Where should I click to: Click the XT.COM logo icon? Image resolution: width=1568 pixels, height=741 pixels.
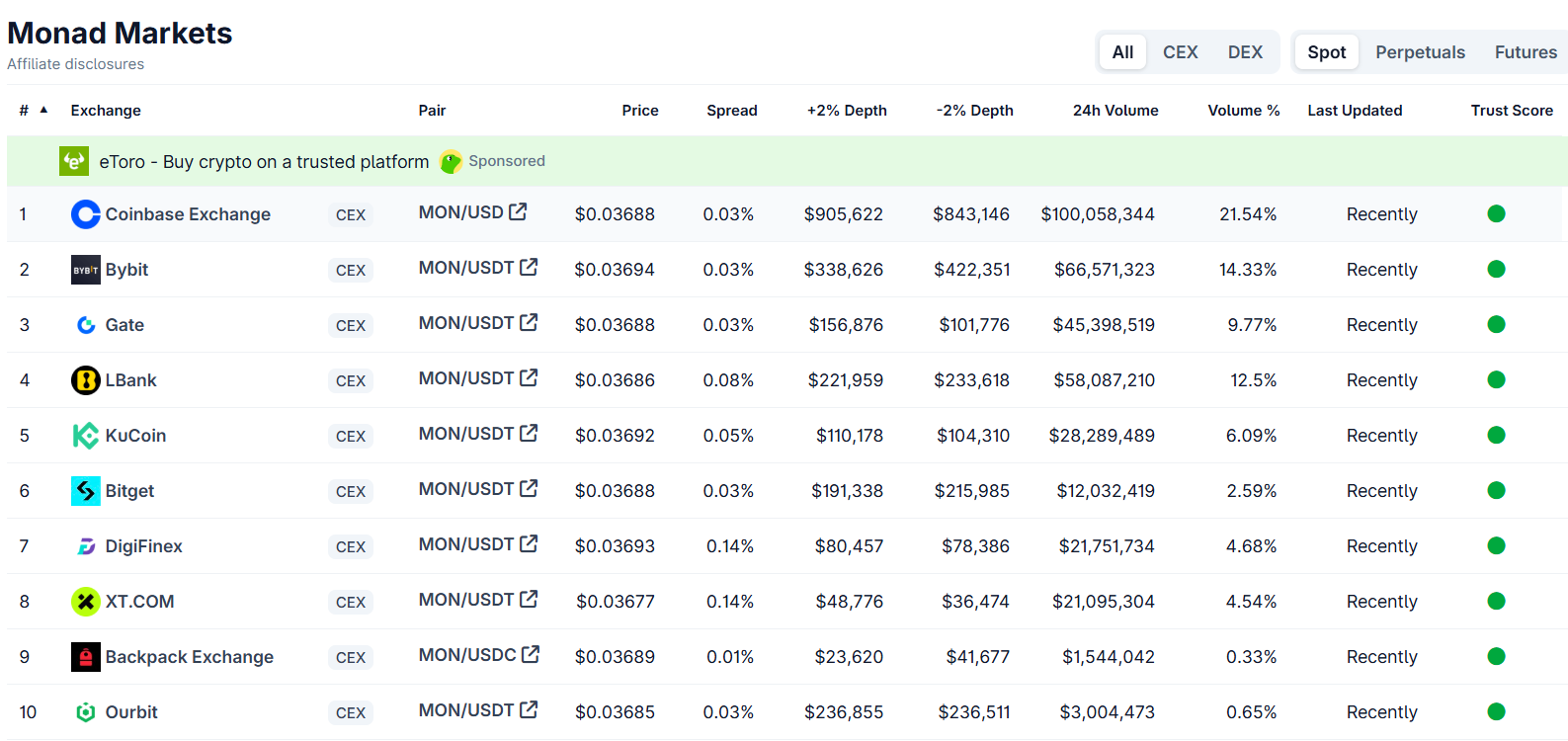86,602
